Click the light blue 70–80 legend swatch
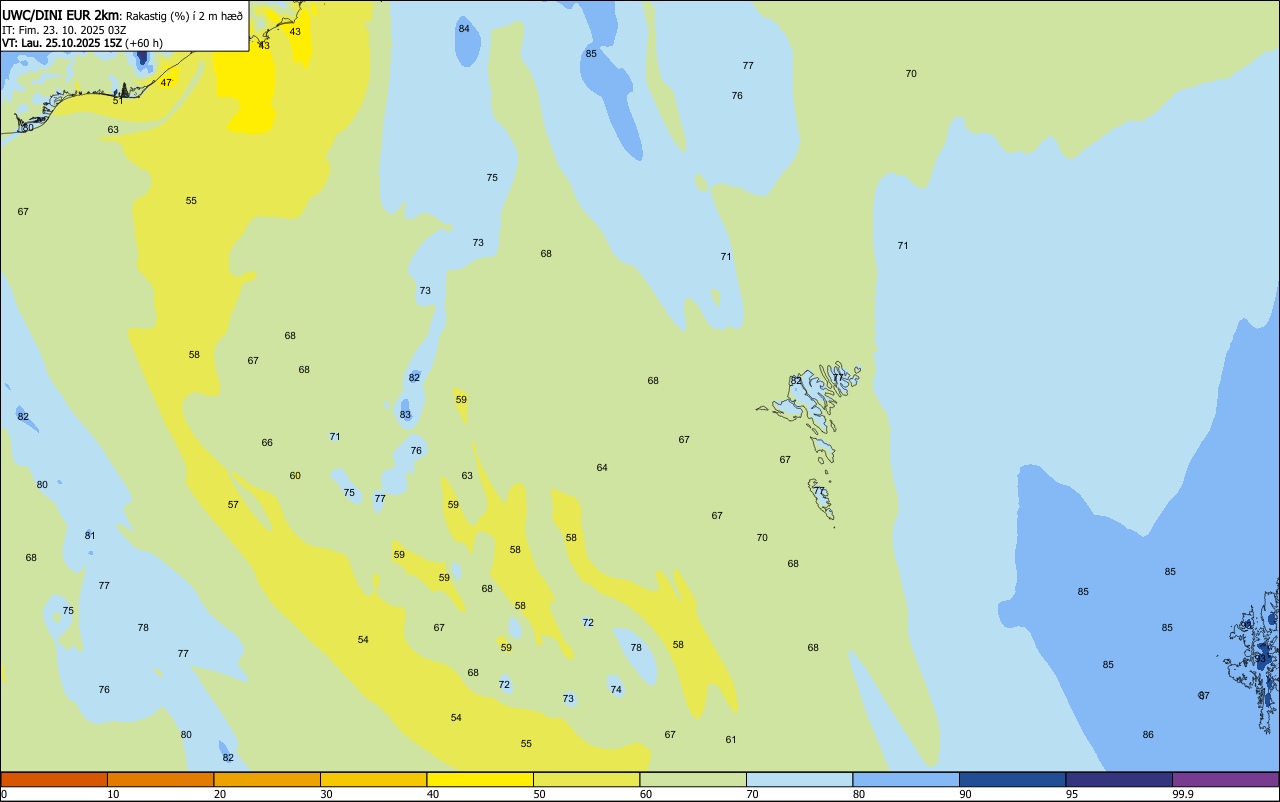1280x802 pixels. click(x=799, y=779)
